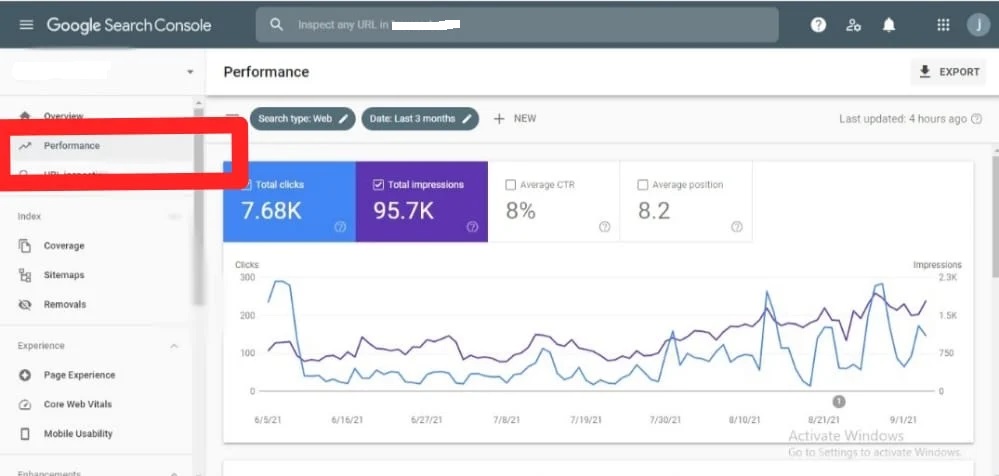The width and height of the screenshot is (999, 476).
Task: Open the Date: Last 3 months filter
Action: click(420, 119)
